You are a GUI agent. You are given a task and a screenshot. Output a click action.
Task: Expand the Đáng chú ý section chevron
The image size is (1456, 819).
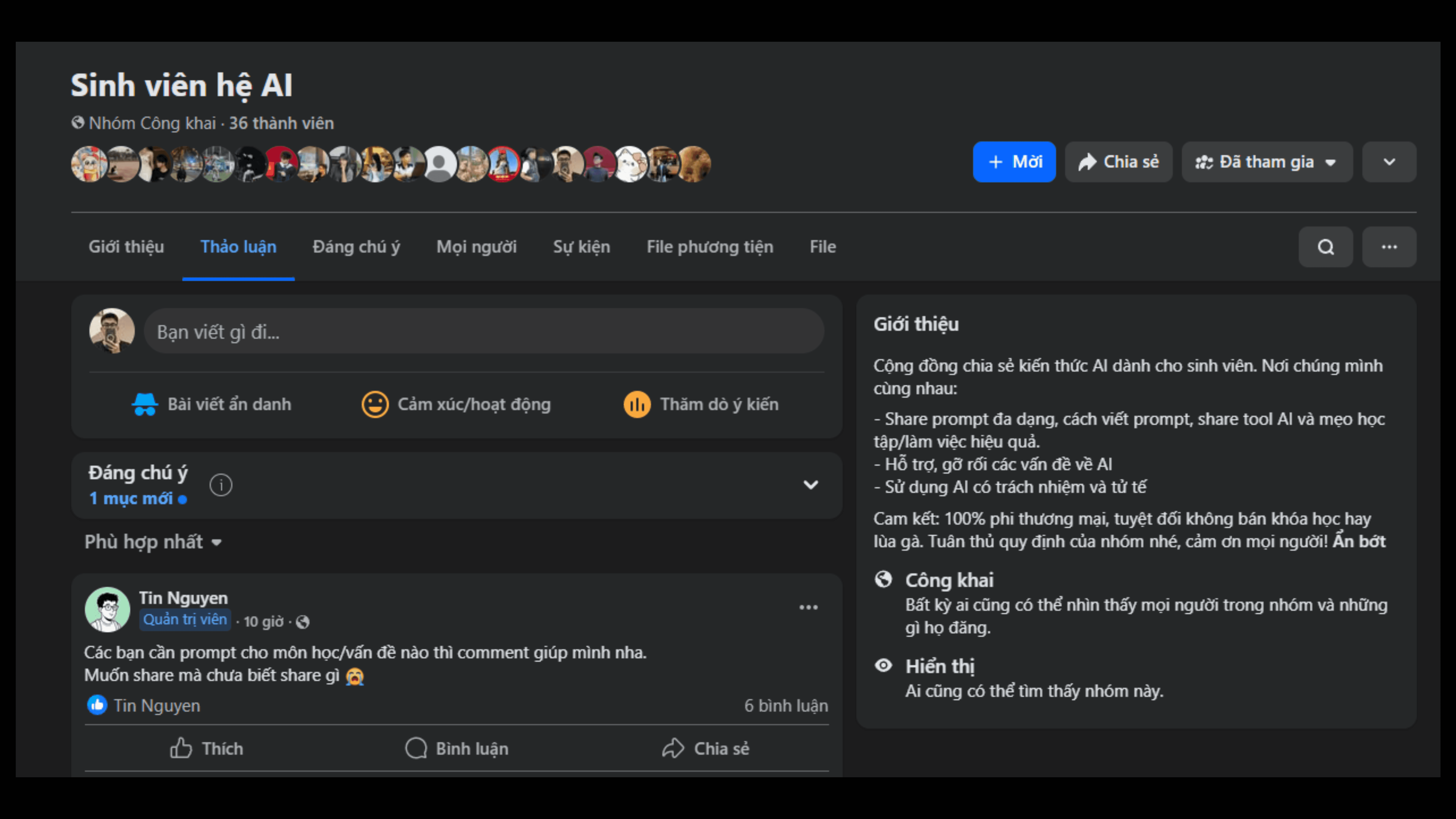tap(811, 485)
